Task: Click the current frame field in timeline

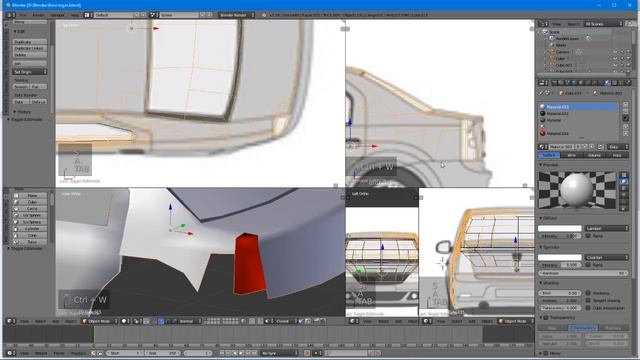Action: (198, 353)
